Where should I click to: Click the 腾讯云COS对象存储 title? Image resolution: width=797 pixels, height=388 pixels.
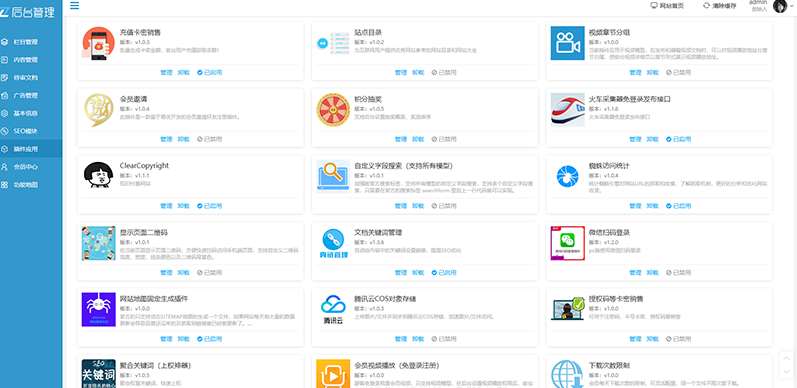coord(385,299)
